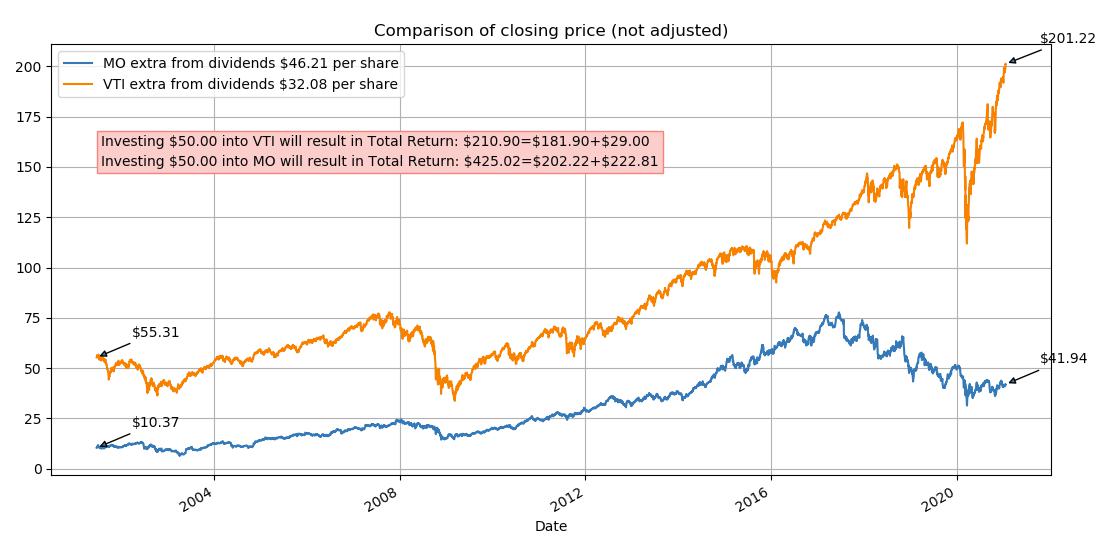Click the Date axis label
This screenshot has width=1099, height=548.
551,526
